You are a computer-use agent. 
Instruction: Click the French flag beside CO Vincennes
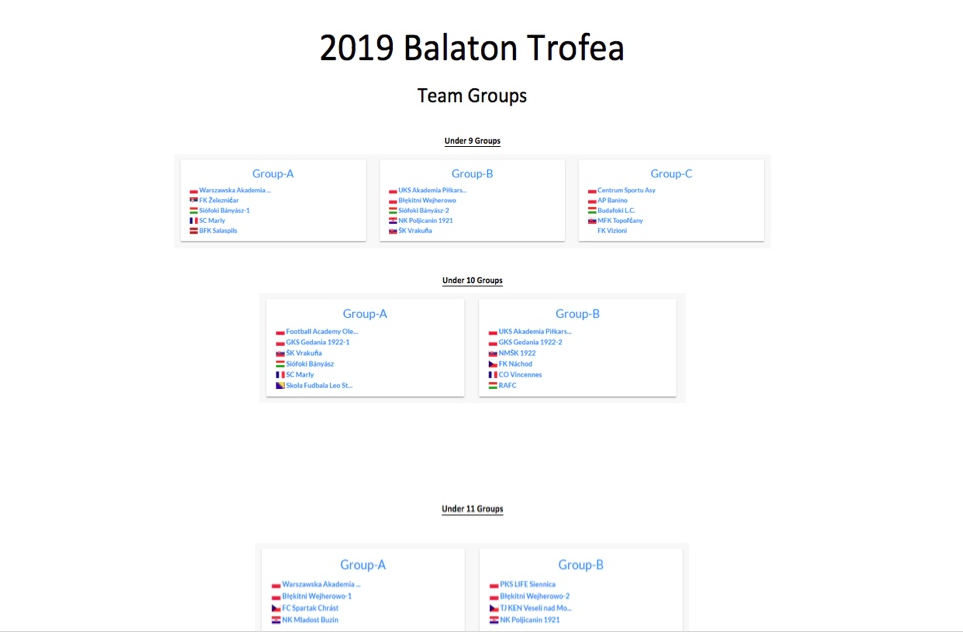tap(493, 375)
